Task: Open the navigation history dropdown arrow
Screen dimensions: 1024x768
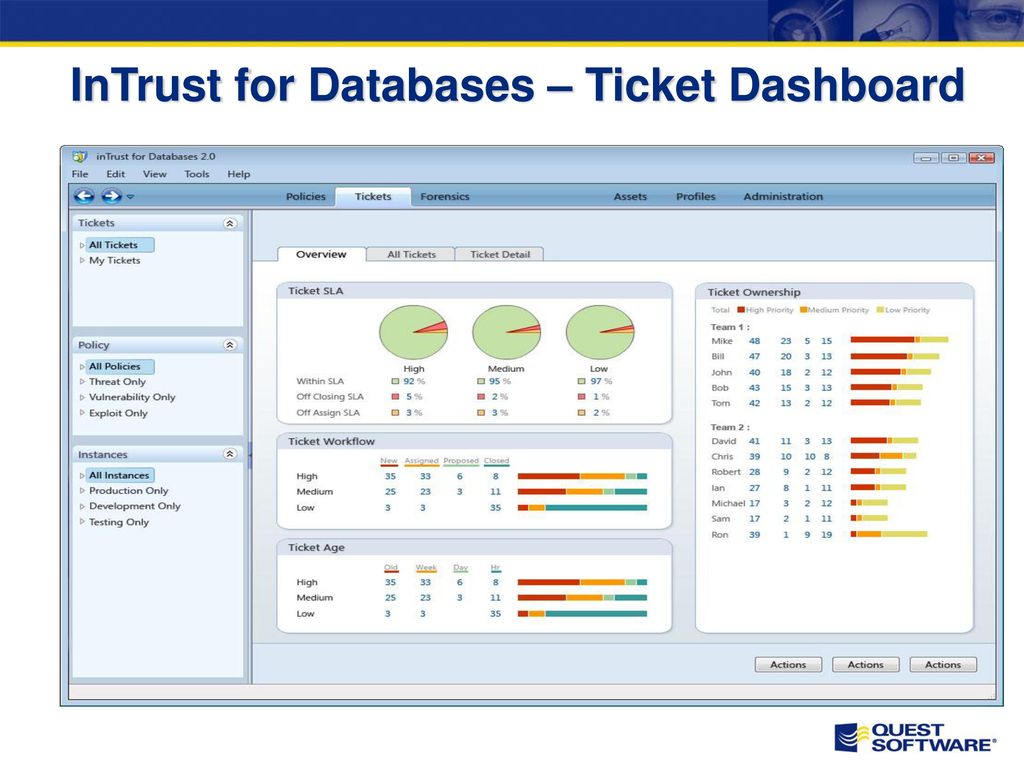Action: (131, 197)
